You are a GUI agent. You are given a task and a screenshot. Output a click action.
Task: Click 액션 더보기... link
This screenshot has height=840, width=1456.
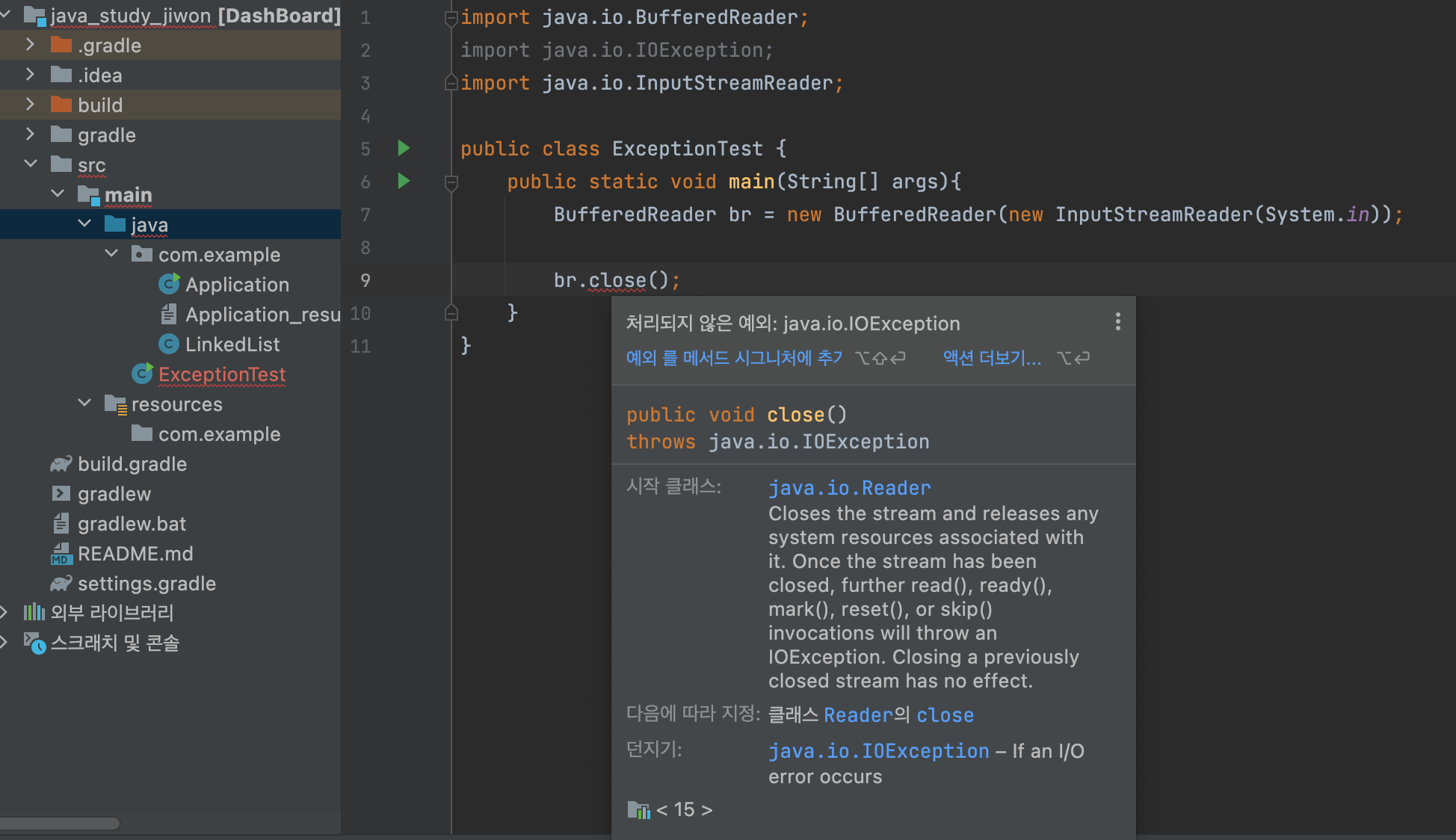(x=992, y=358)
